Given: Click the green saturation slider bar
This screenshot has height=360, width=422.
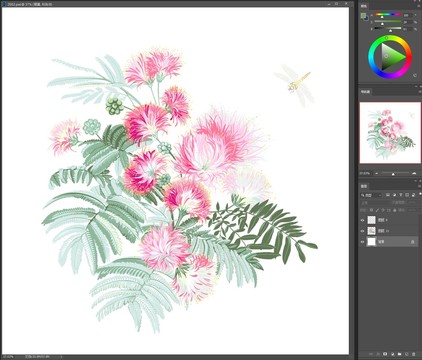Looking at the screenshot, I should point(388,21).
